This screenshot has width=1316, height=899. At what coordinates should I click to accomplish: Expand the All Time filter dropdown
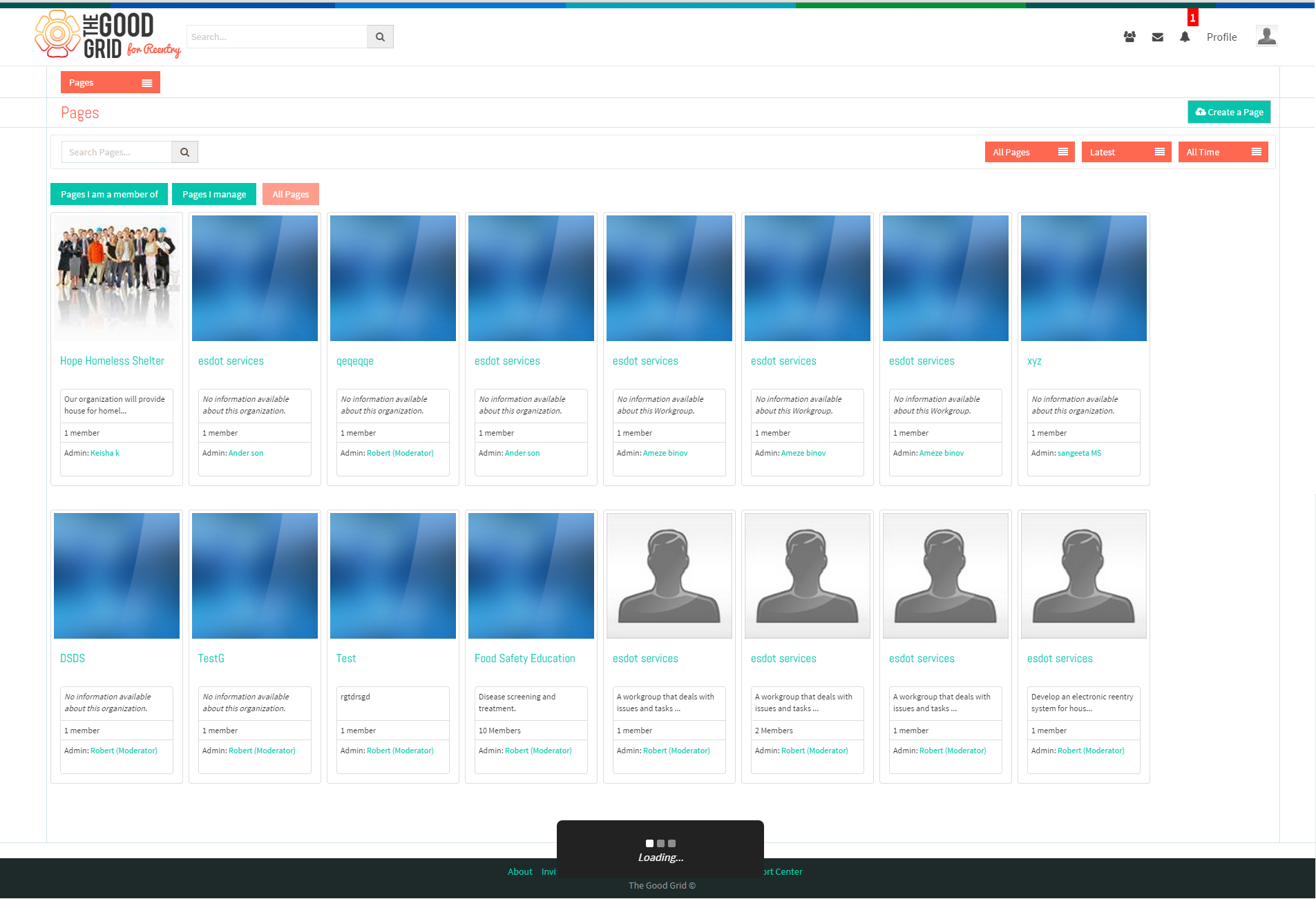(1223, 152)
